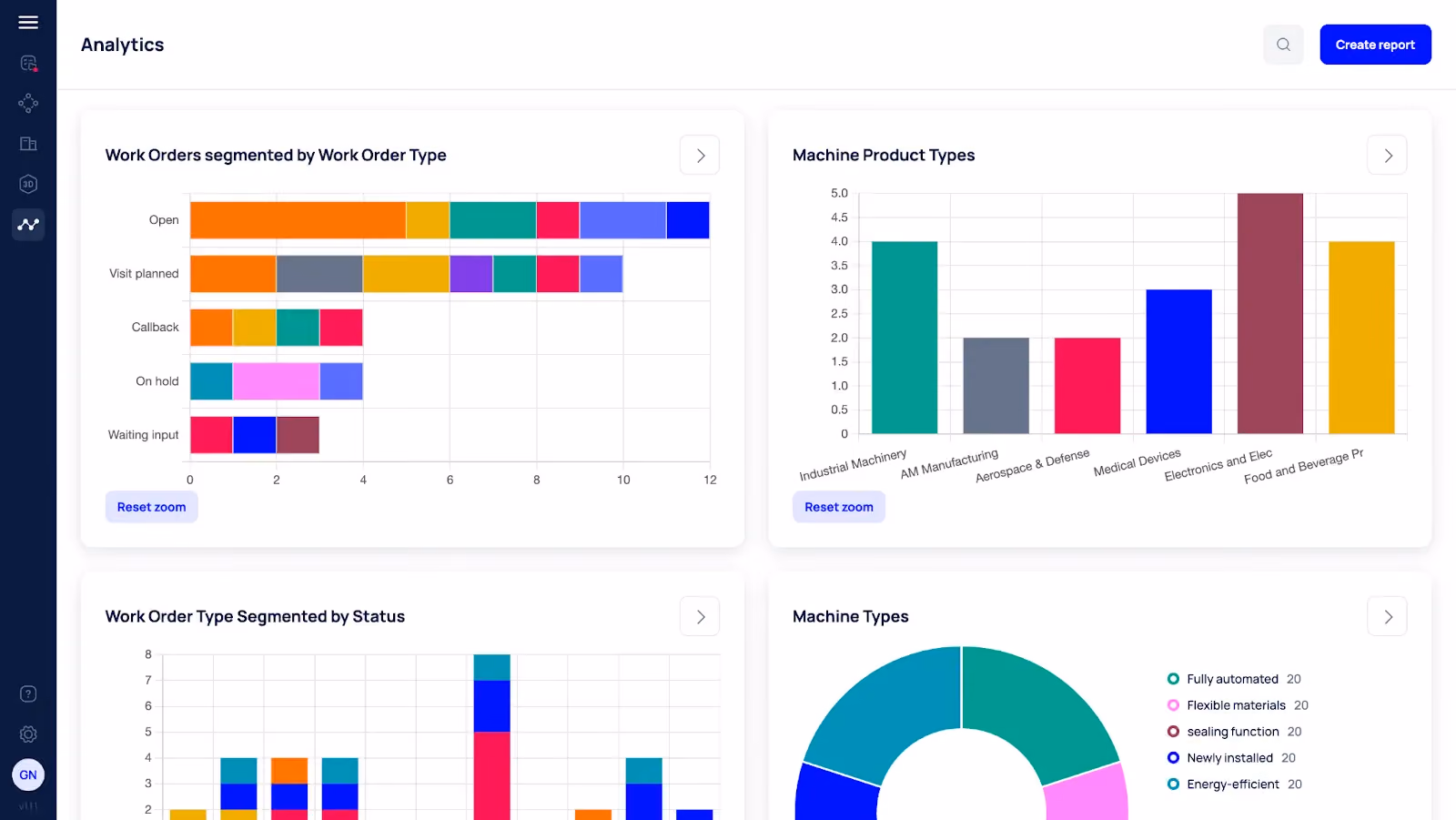The image size is (1456, 820).
Task: Click the Create report button
Action: (1375, 45)
